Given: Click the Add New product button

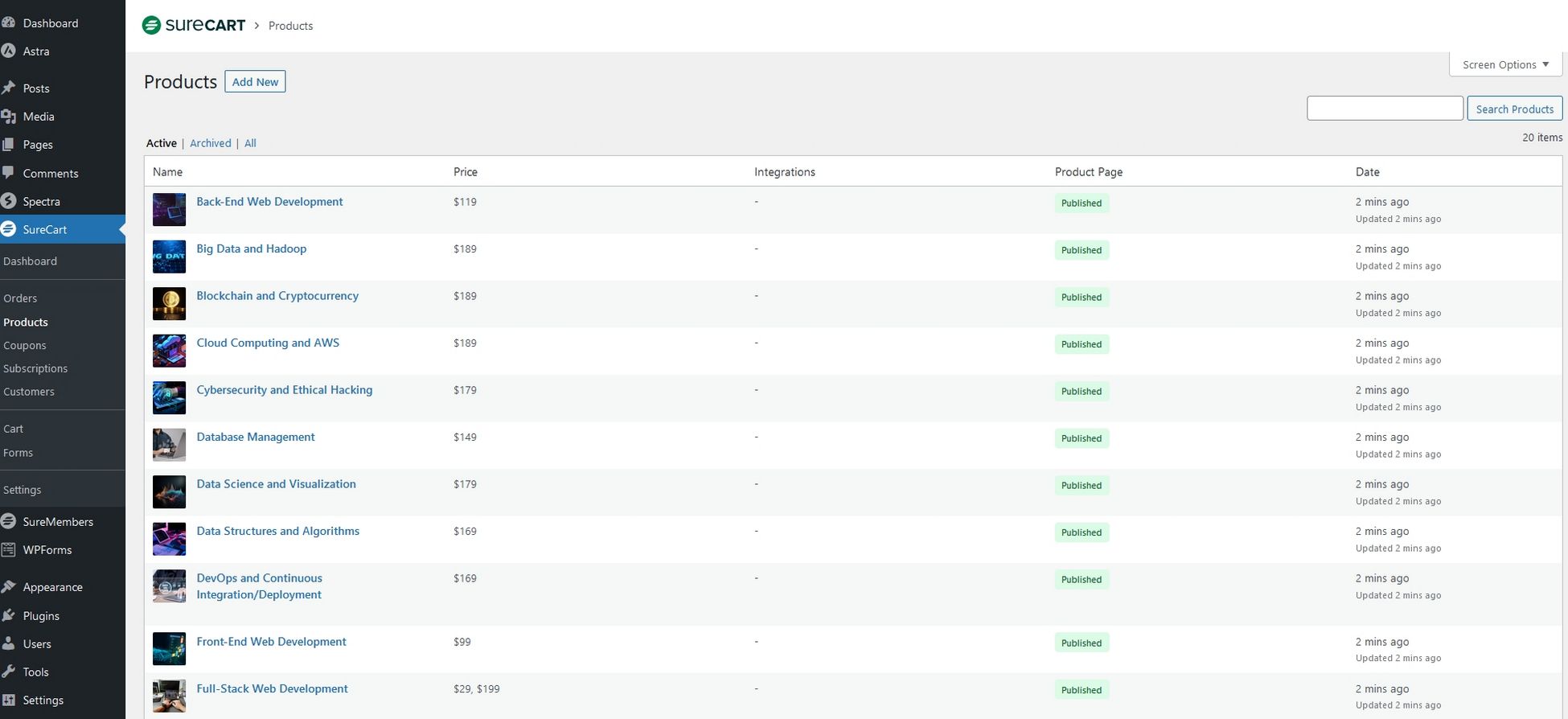Looking at the screenshot, I should pyautogui.click(x=255, y=82).
